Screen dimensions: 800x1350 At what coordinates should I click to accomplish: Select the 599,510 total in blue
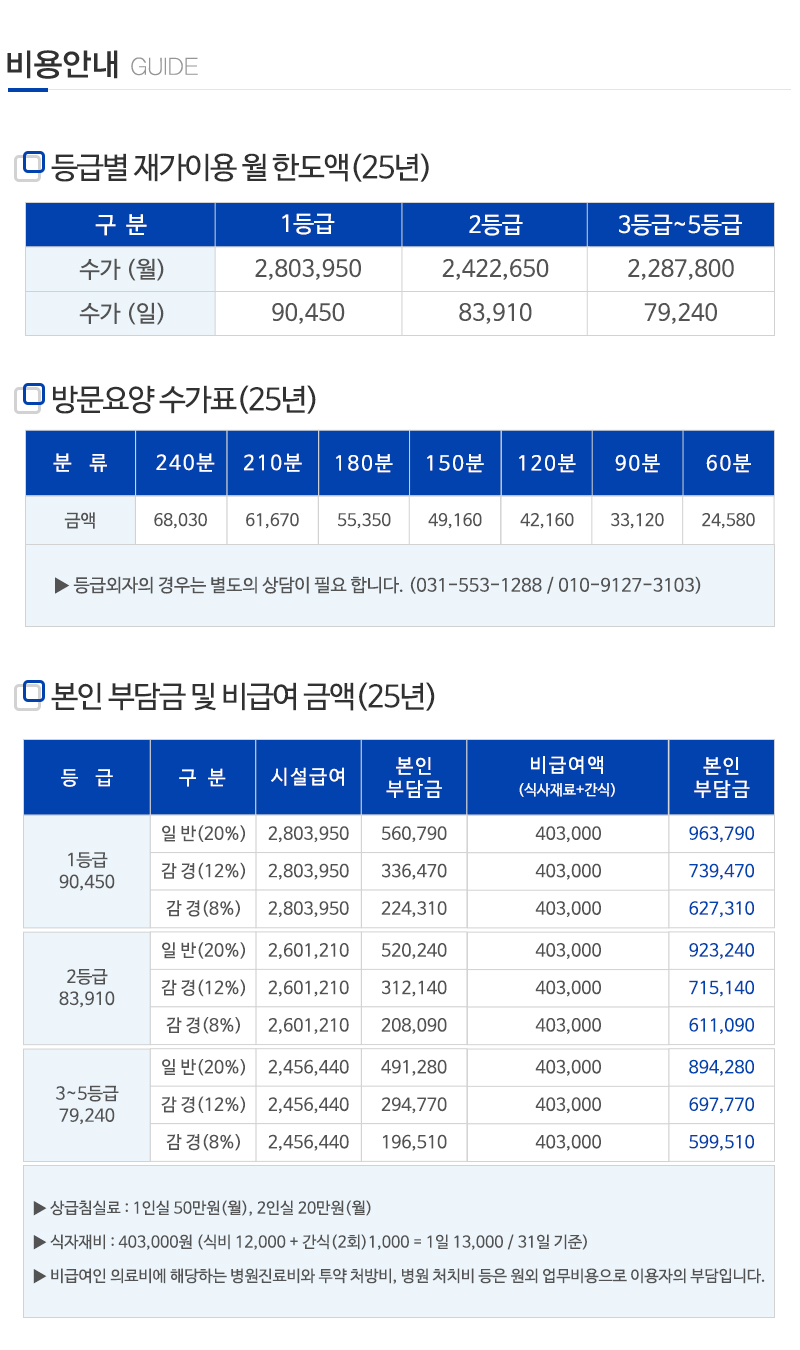[721, 1142]
